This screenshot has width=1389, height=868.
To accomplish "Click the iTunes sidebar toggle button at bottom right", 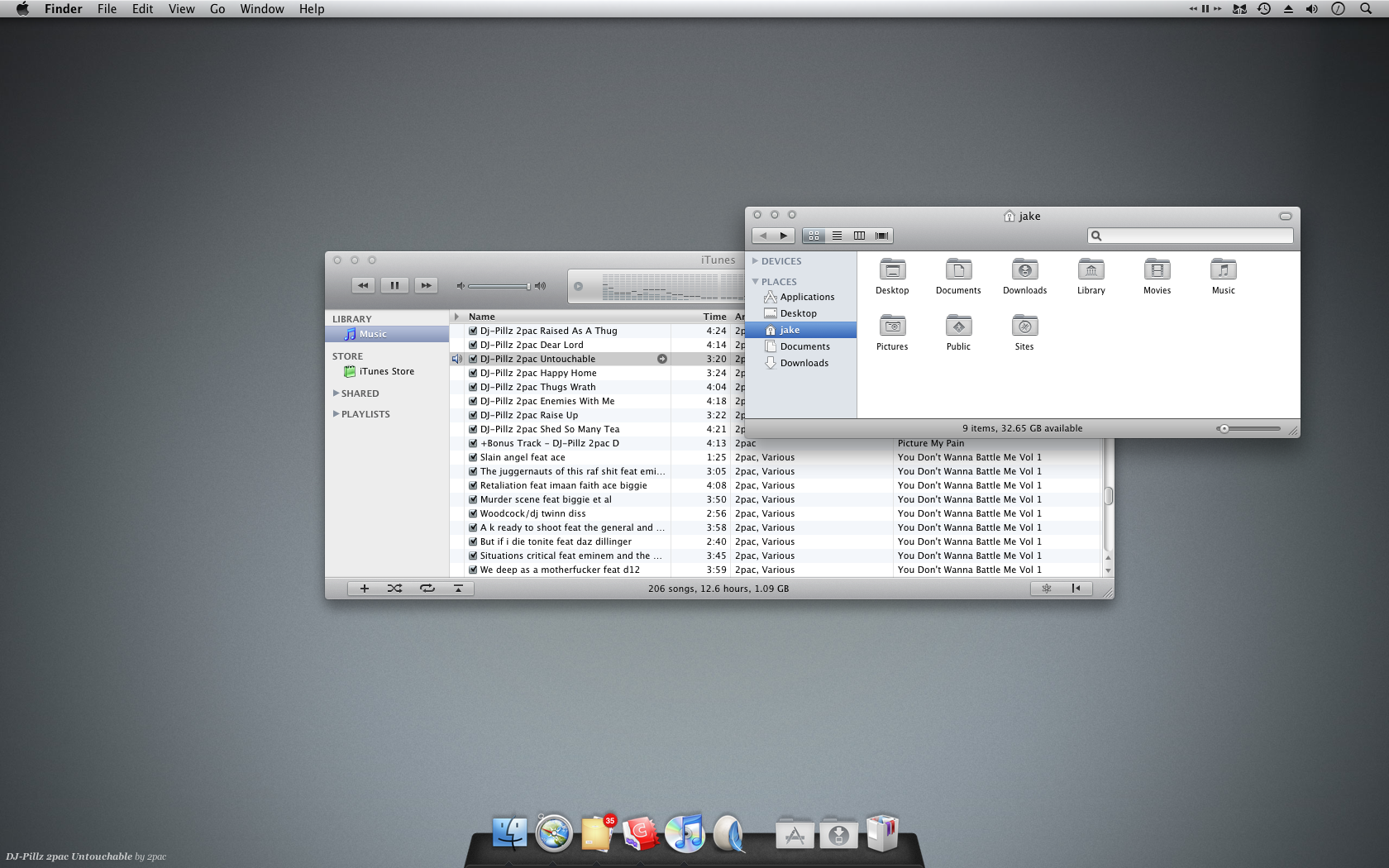I will tap(1076, 589).
